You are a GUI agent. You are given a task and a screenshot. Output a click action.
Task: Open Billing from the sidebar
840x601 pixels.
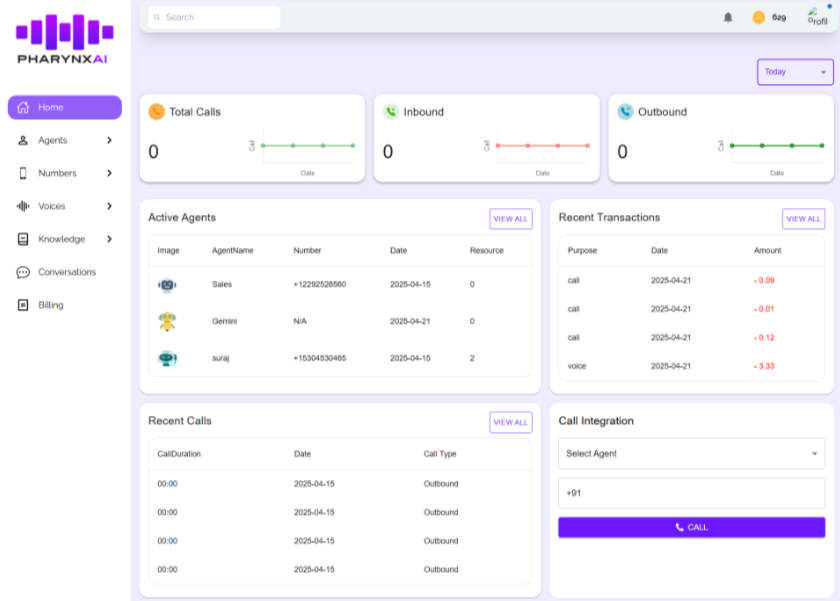pyautogui.click(x=50, y=306)
